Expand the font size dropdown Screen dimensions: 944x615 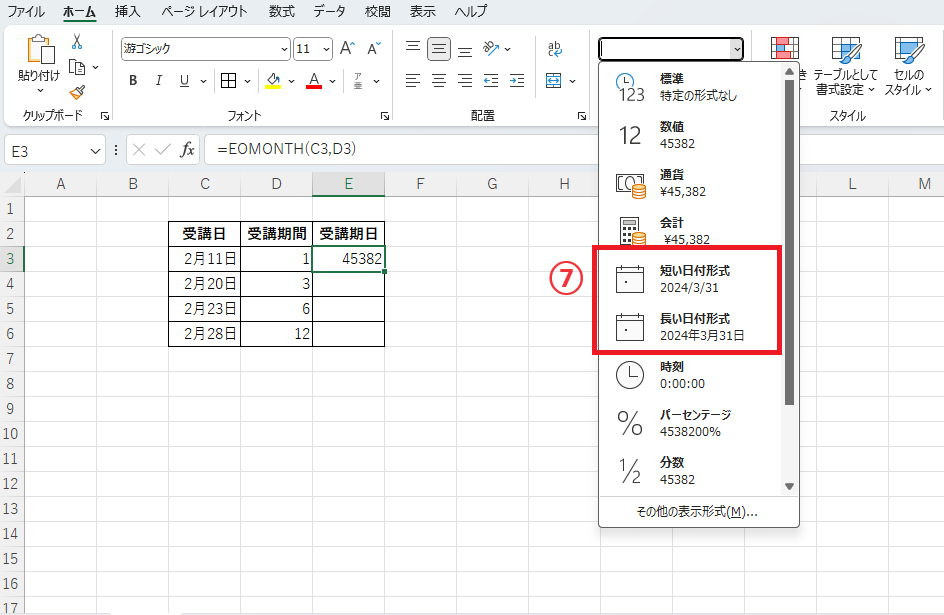coord(327,49)
